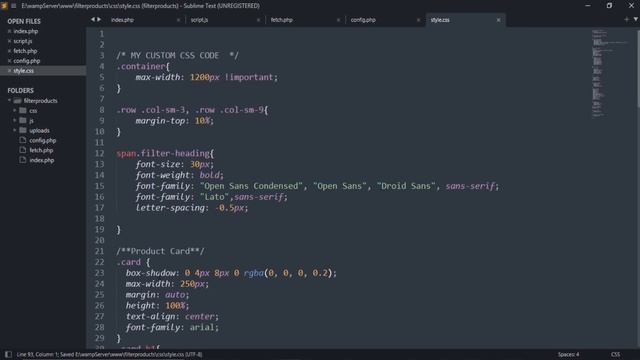Expand the uploads folder arrow
This screenshot has width=640, height=360.
click(x=15, y=130)
